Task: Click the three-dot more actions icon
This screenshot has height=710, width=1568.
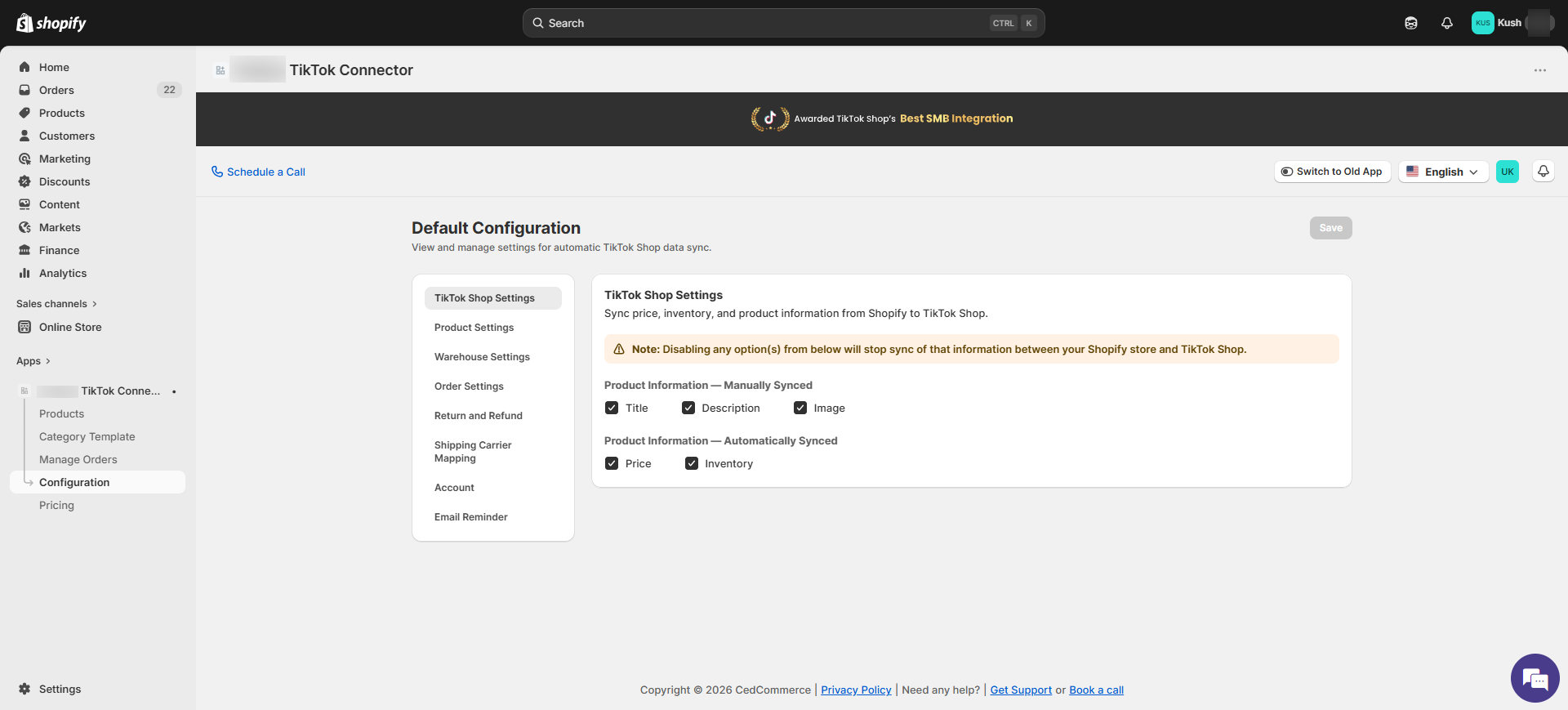Action: [x=1539, y=70]
